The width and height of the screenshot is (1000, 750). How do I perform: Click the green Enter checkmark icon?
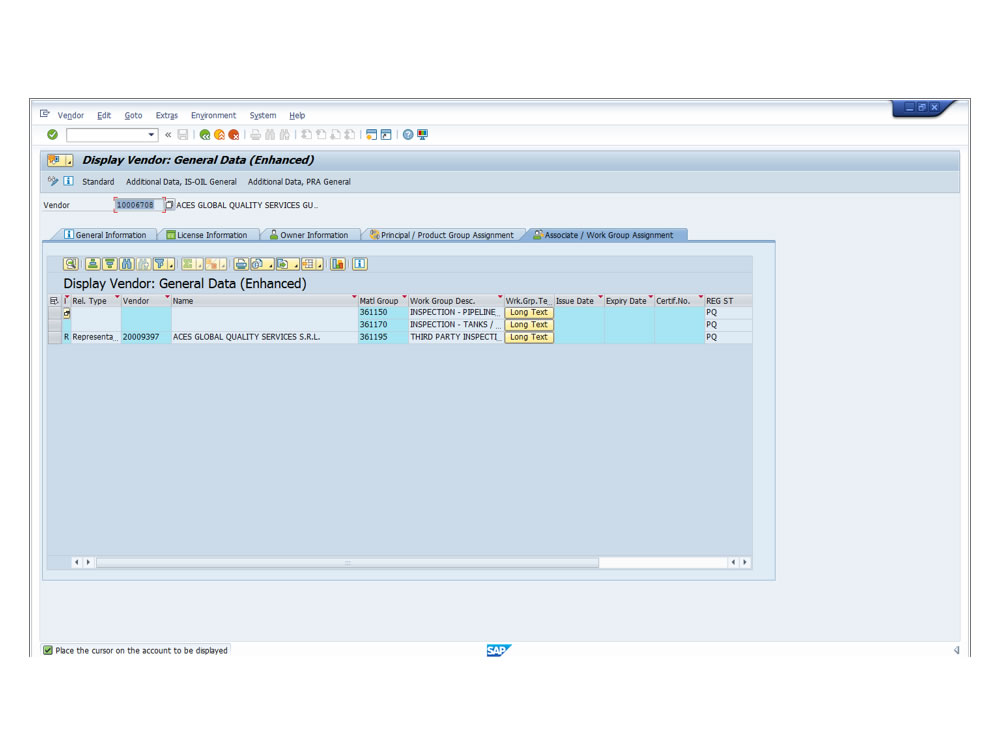coord(52,135)
